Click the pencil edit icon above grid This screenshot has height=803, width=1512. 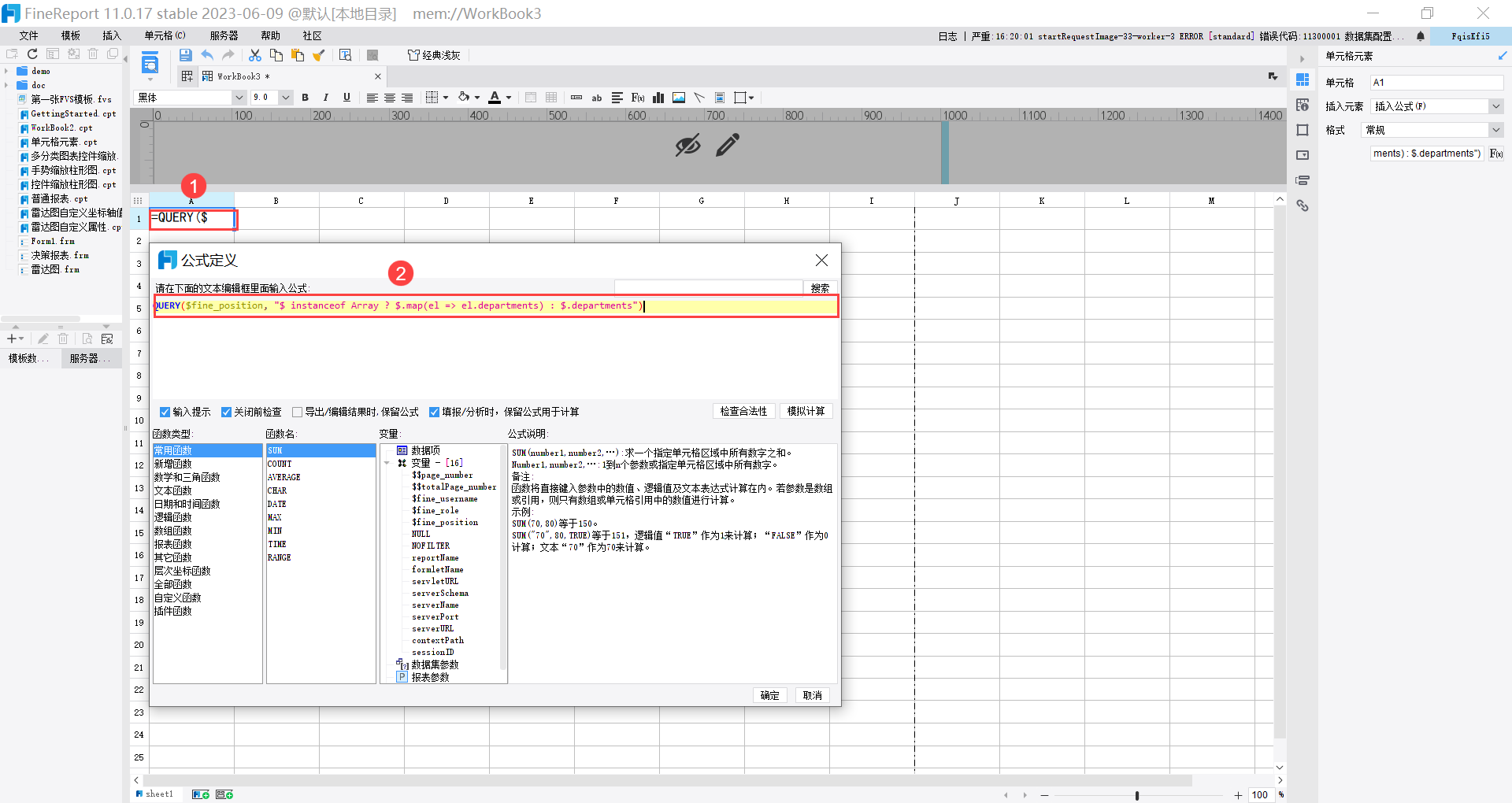tap(728, 145)
